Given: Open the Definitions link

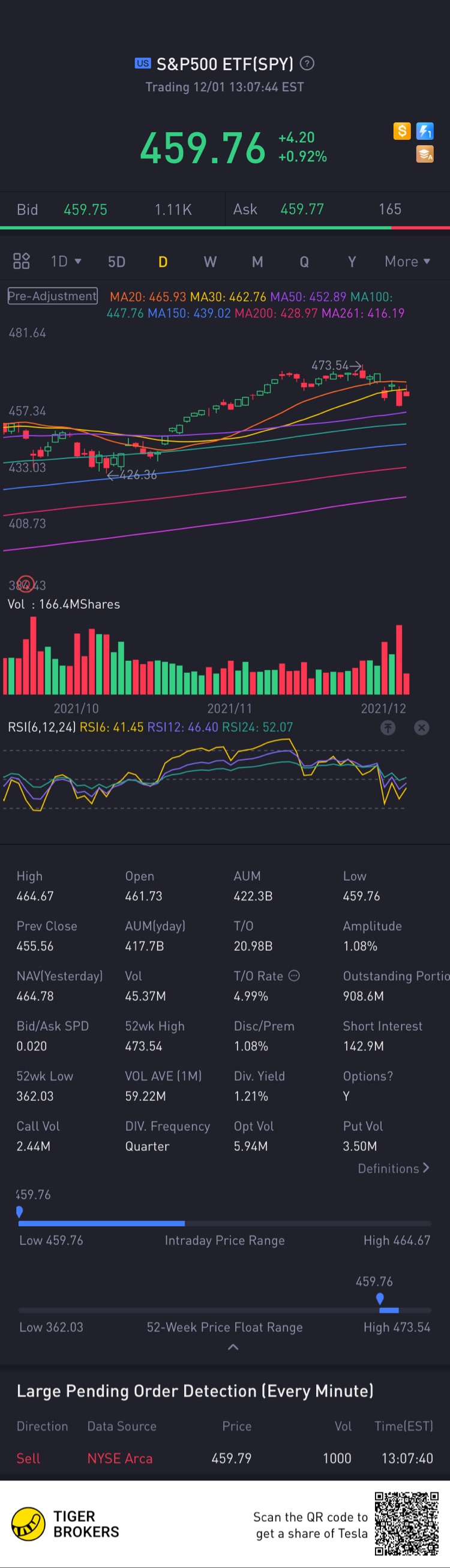Looking at the screenshot, I should [x=394, y=1168].
